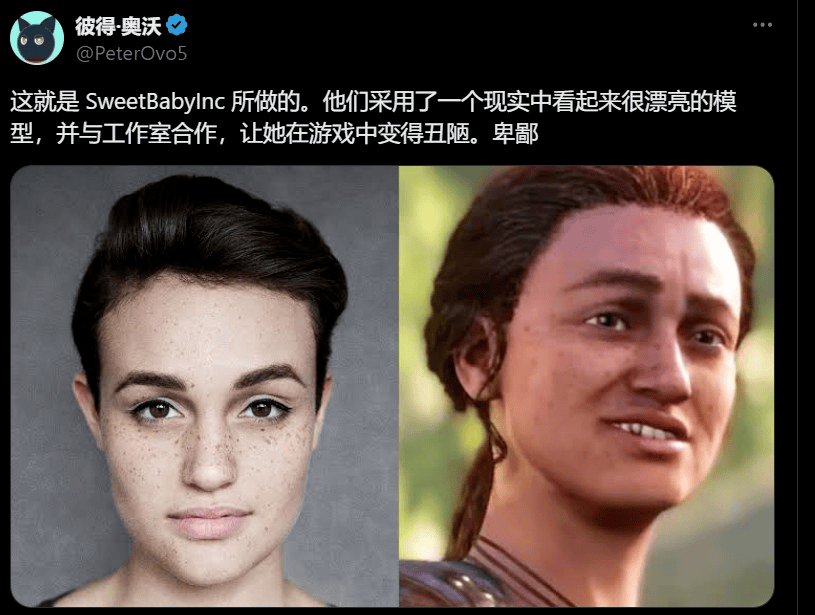Click the word SweetBabyInc in the tweet
This screenshot has height=615, width=815.
click(x=155, y=102)
